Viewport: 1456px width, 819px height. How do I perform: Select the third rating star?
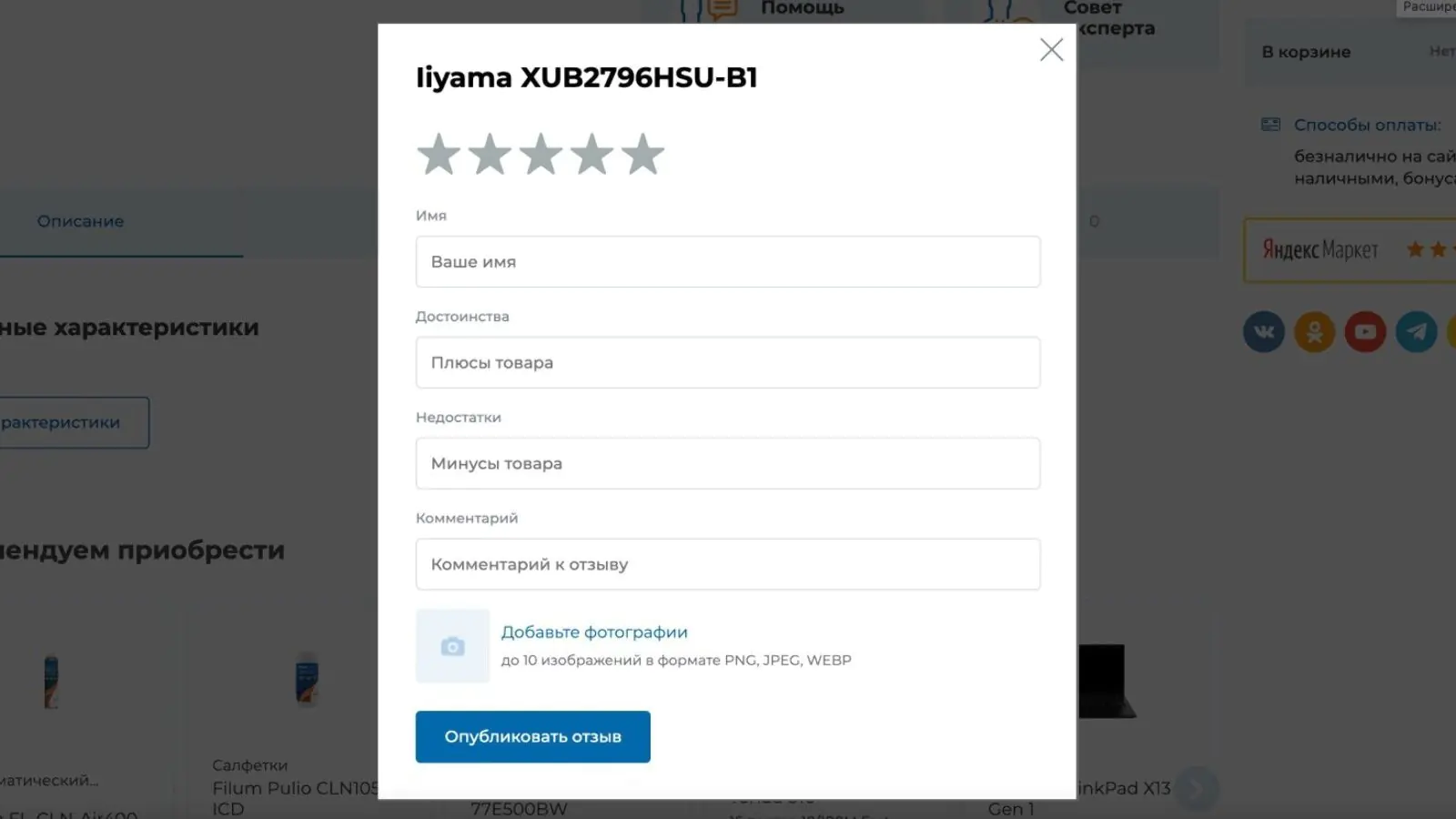[541, 154]
